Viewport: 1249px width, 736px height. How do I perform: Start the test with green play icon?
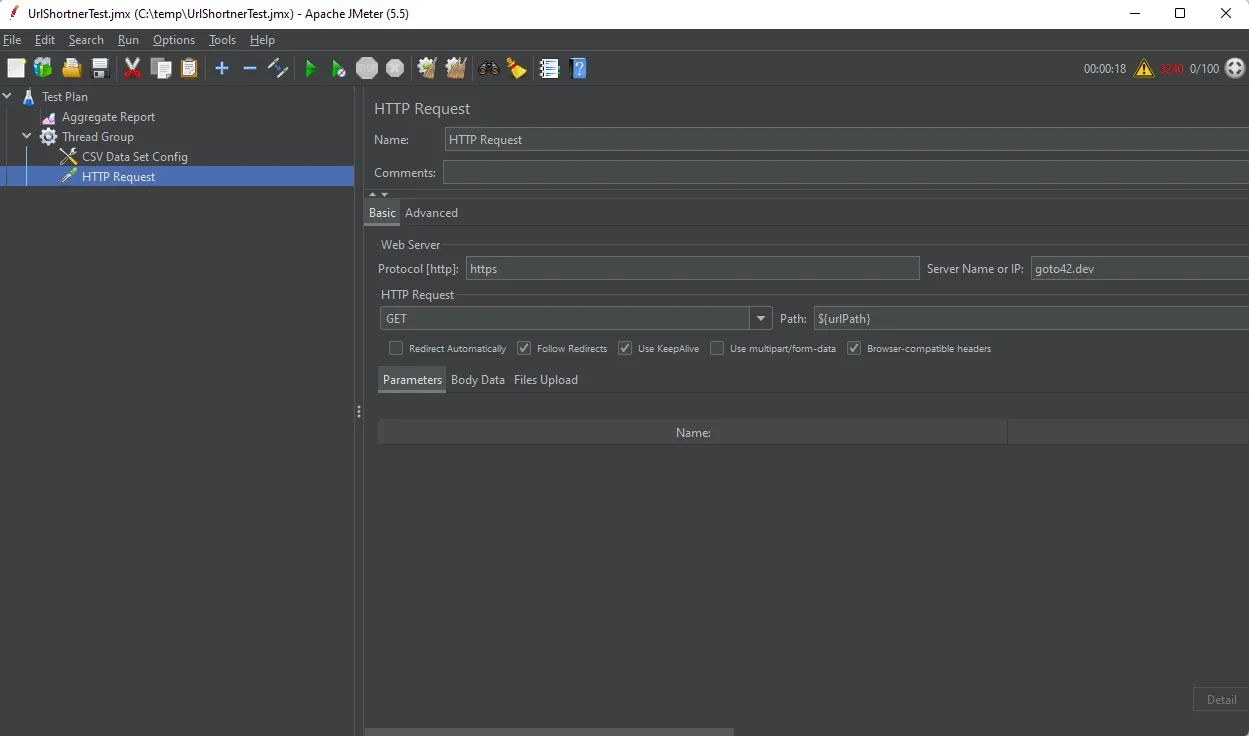coord(311,68)
